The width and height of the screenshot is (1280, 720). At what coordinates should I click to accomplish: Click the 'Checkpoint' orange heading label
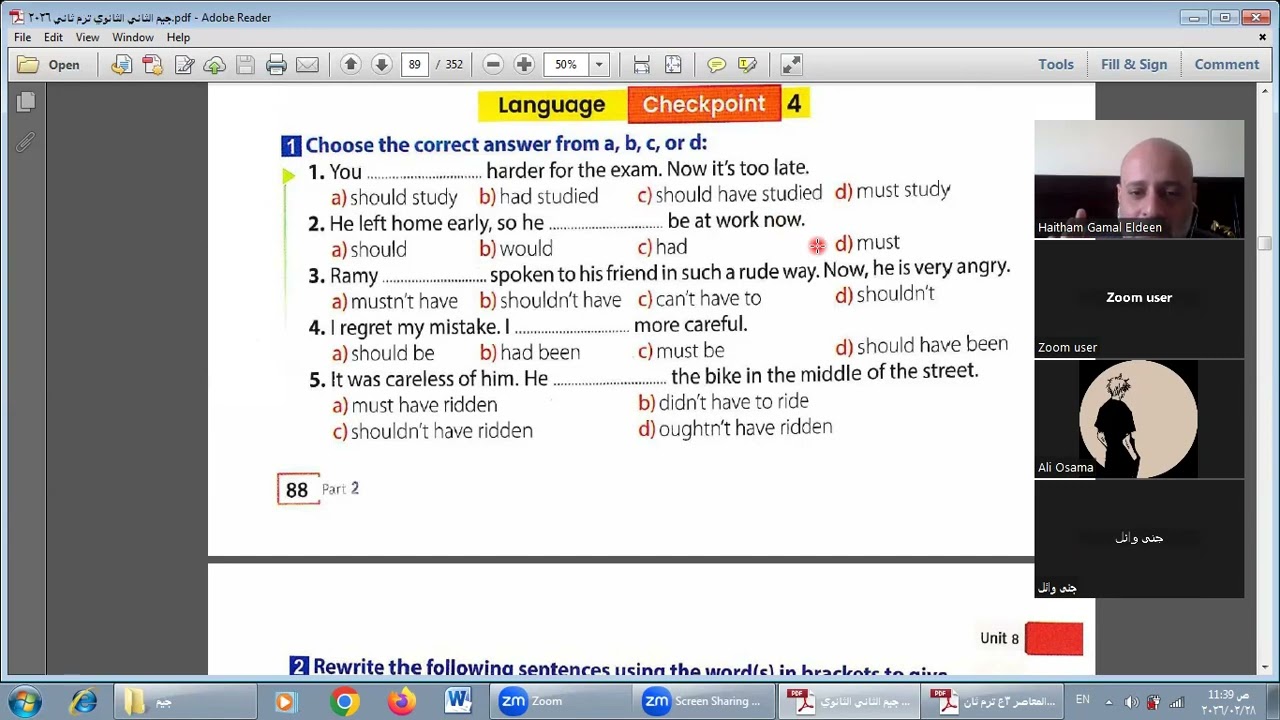[704, 104]
